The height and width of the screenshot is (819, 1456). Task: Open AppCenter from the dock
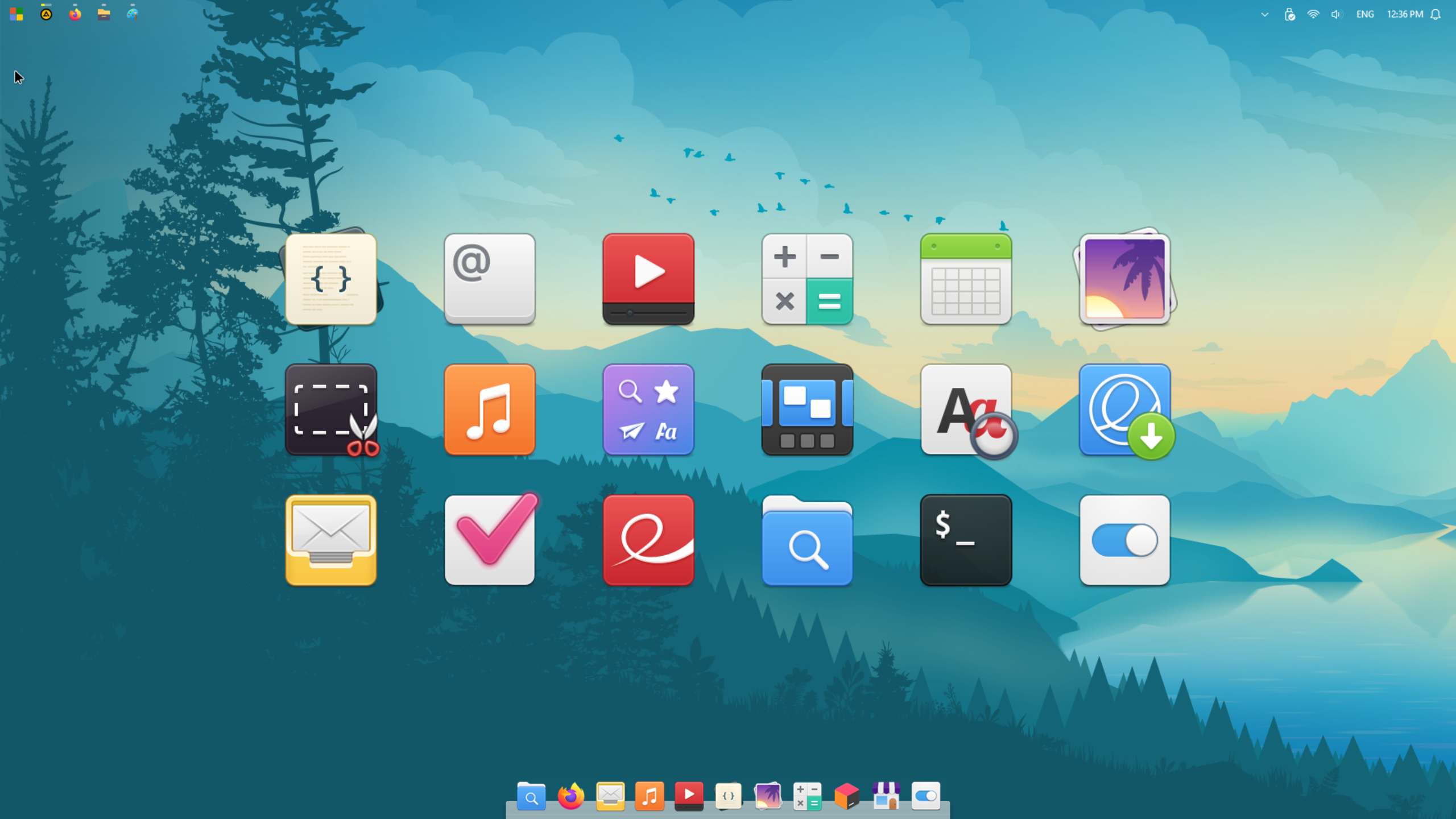point(887,796)
